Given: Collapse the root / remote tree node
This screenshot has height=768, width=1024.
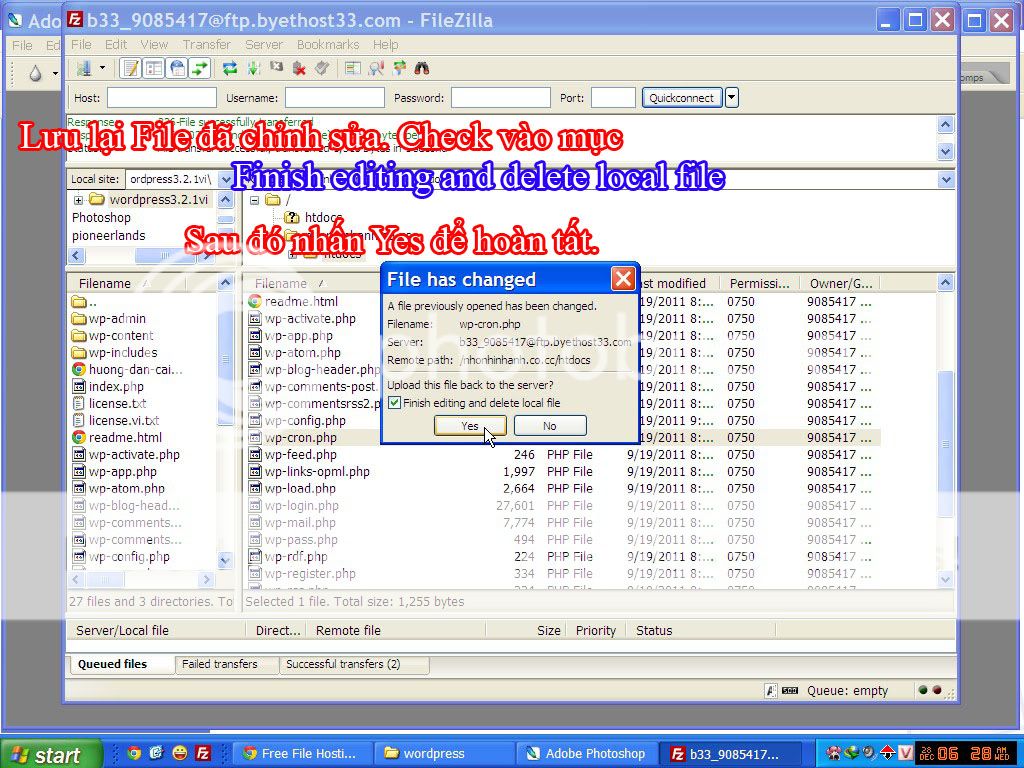Looking at the screenshot, I should 255,200.
